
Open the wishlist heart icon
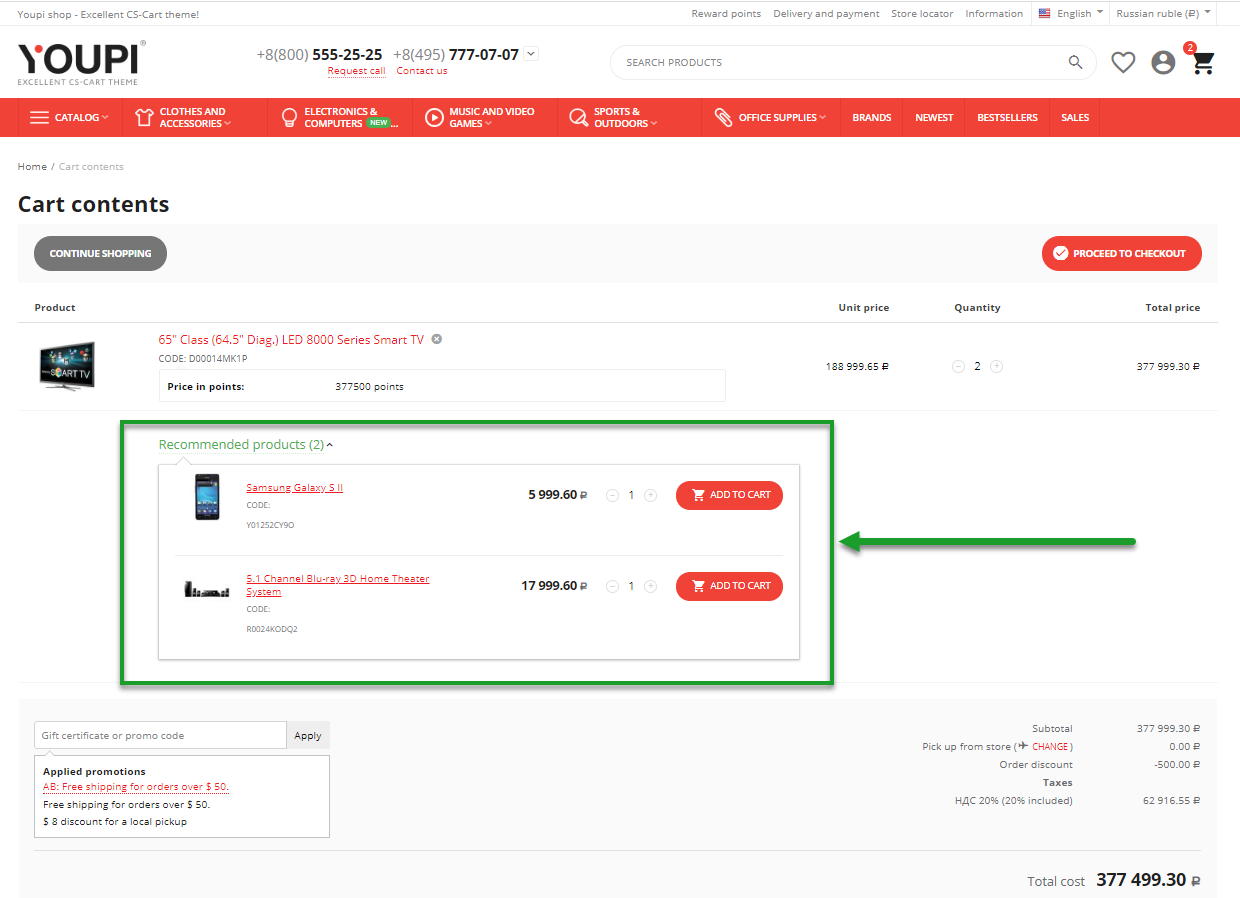[1123, 62]
